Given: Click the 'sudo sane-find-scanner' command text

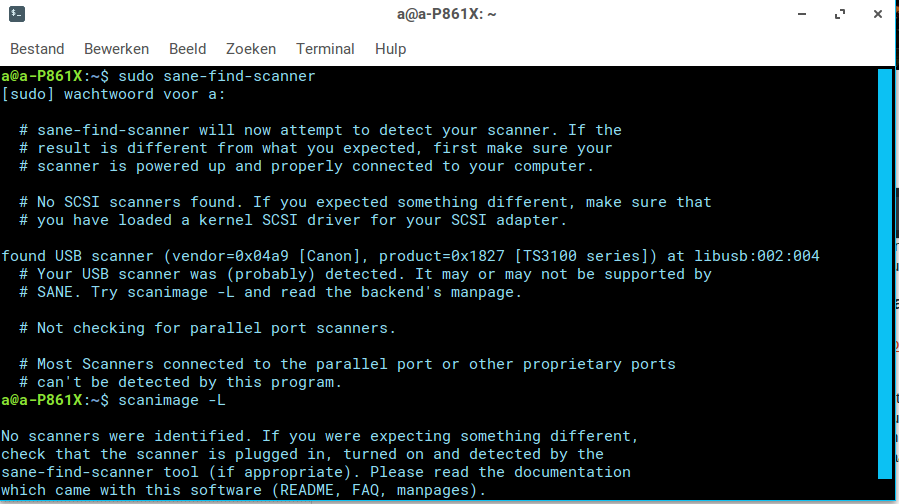Looking at the screenshot, I should tap(217, 76).
